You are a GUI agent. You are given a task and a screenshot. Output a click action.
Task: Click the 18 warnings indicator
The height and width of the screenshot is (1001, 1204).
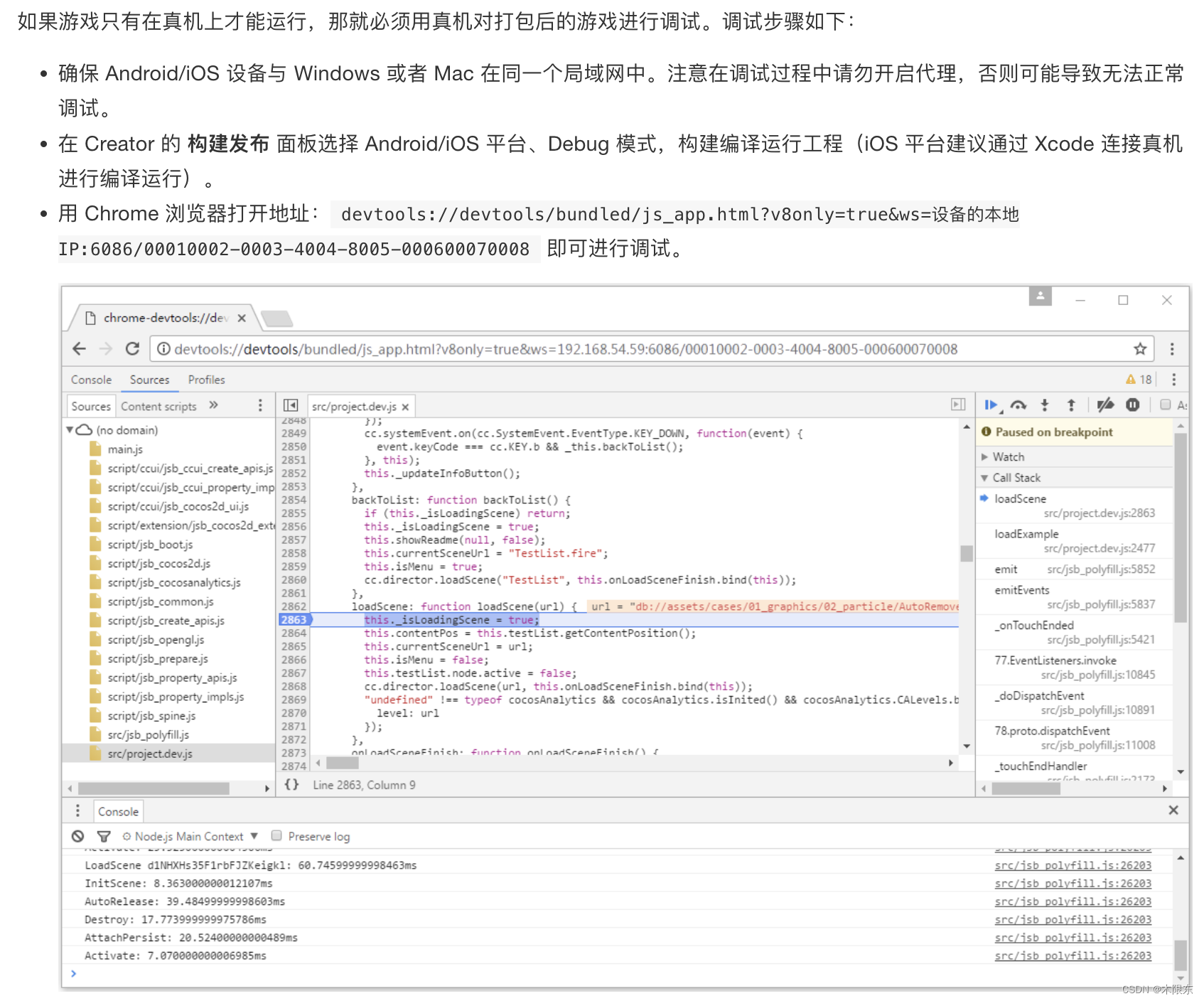[x=1139, y=380]
